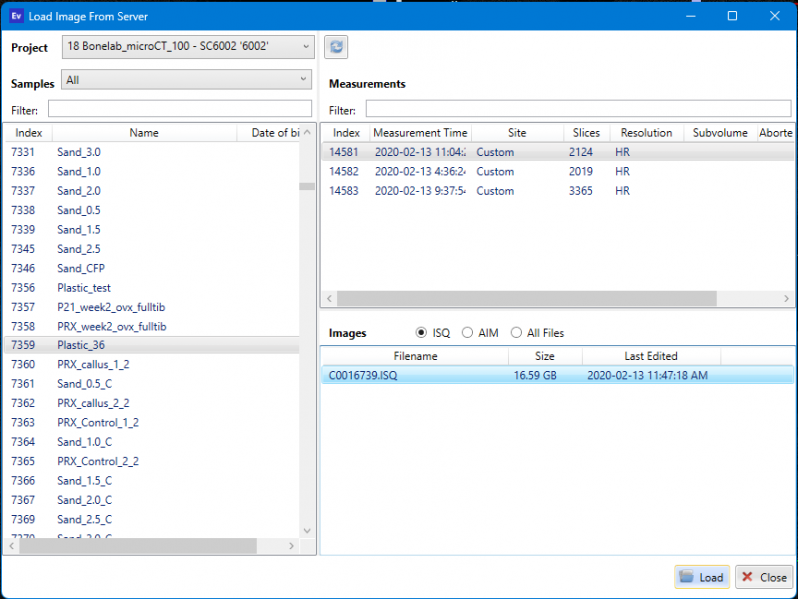Select sample Plastic_36

[x=152, y=345]
